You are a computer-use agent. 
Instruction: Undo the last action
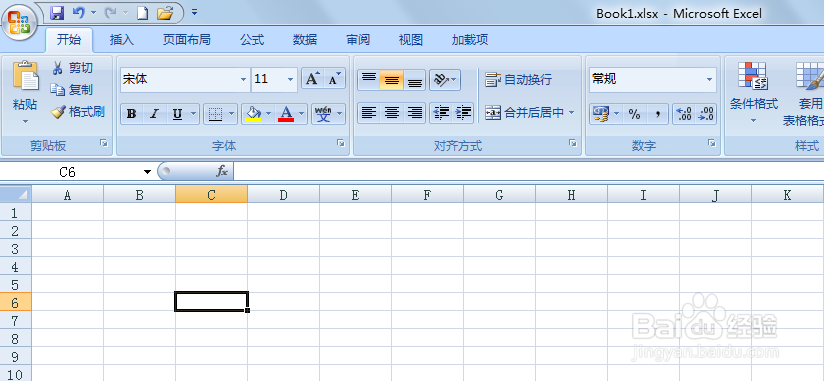point(79,13)
